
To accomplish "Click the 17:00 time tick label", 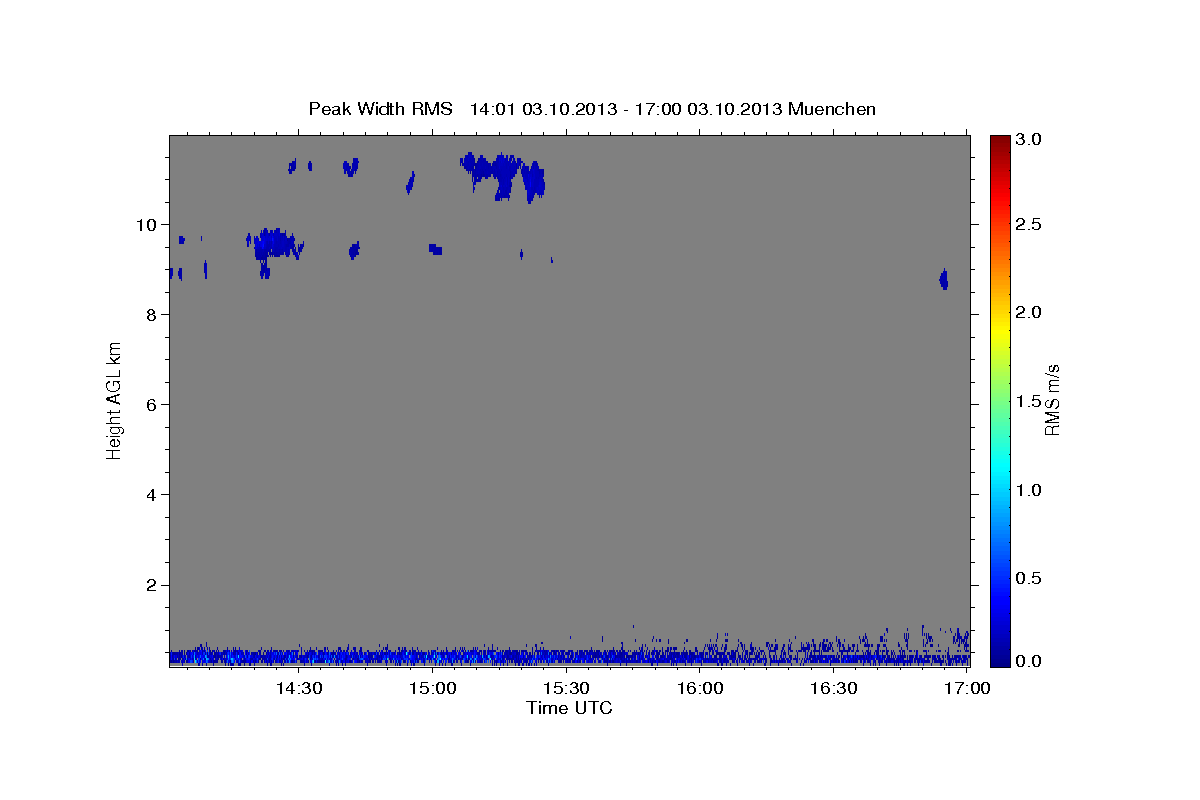I will click(968, 689).
